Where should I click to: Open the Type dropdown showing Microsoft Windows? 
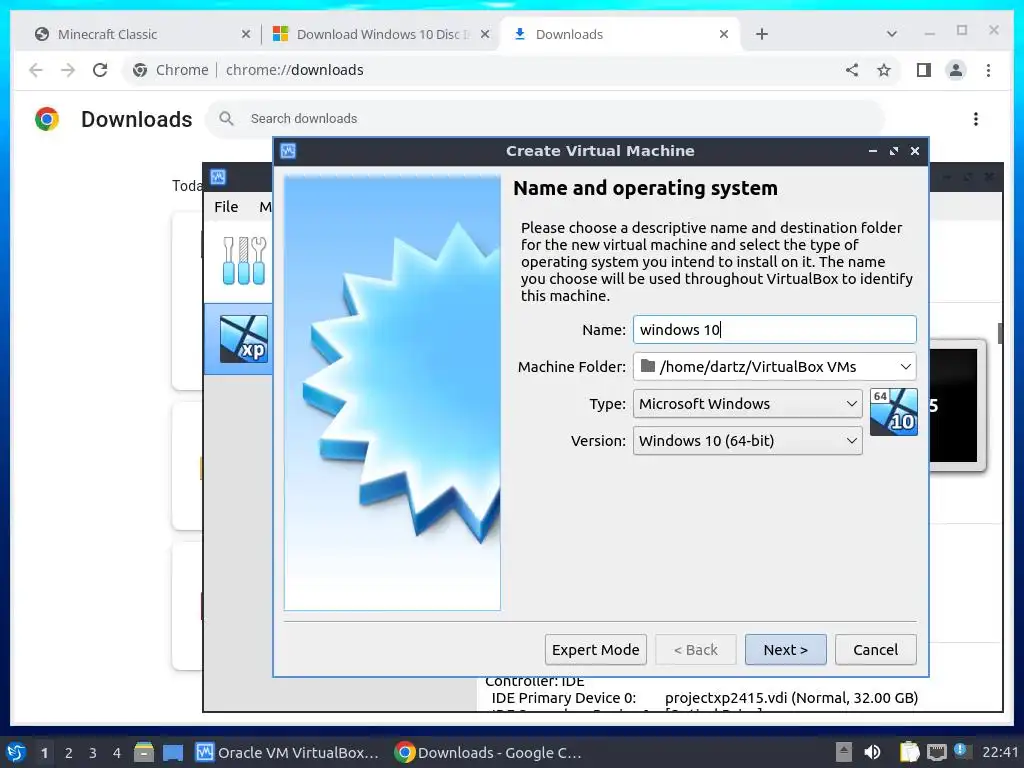click(x=748, y=404)
